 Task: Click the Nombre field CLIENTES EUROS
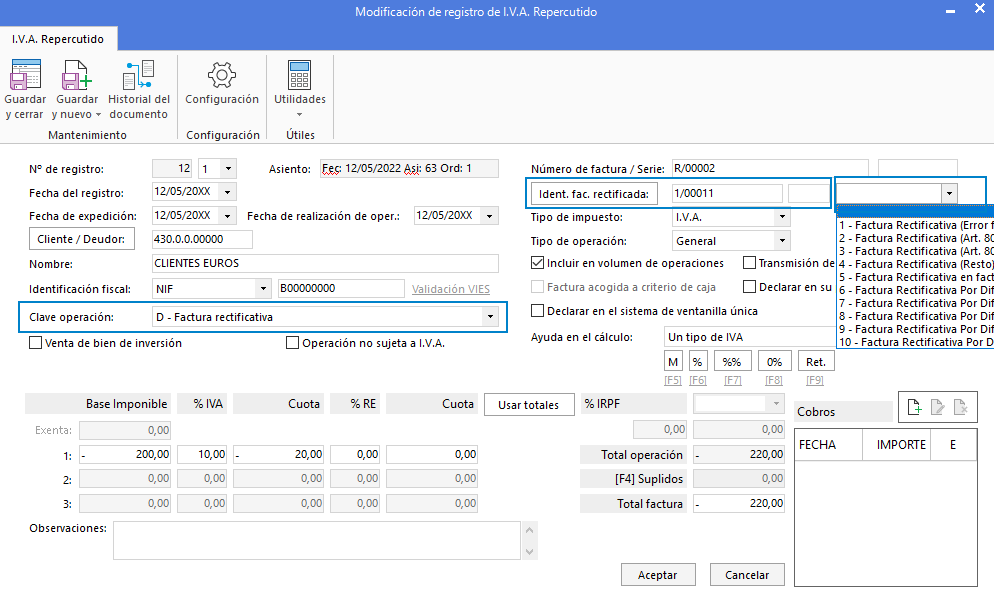325,263
